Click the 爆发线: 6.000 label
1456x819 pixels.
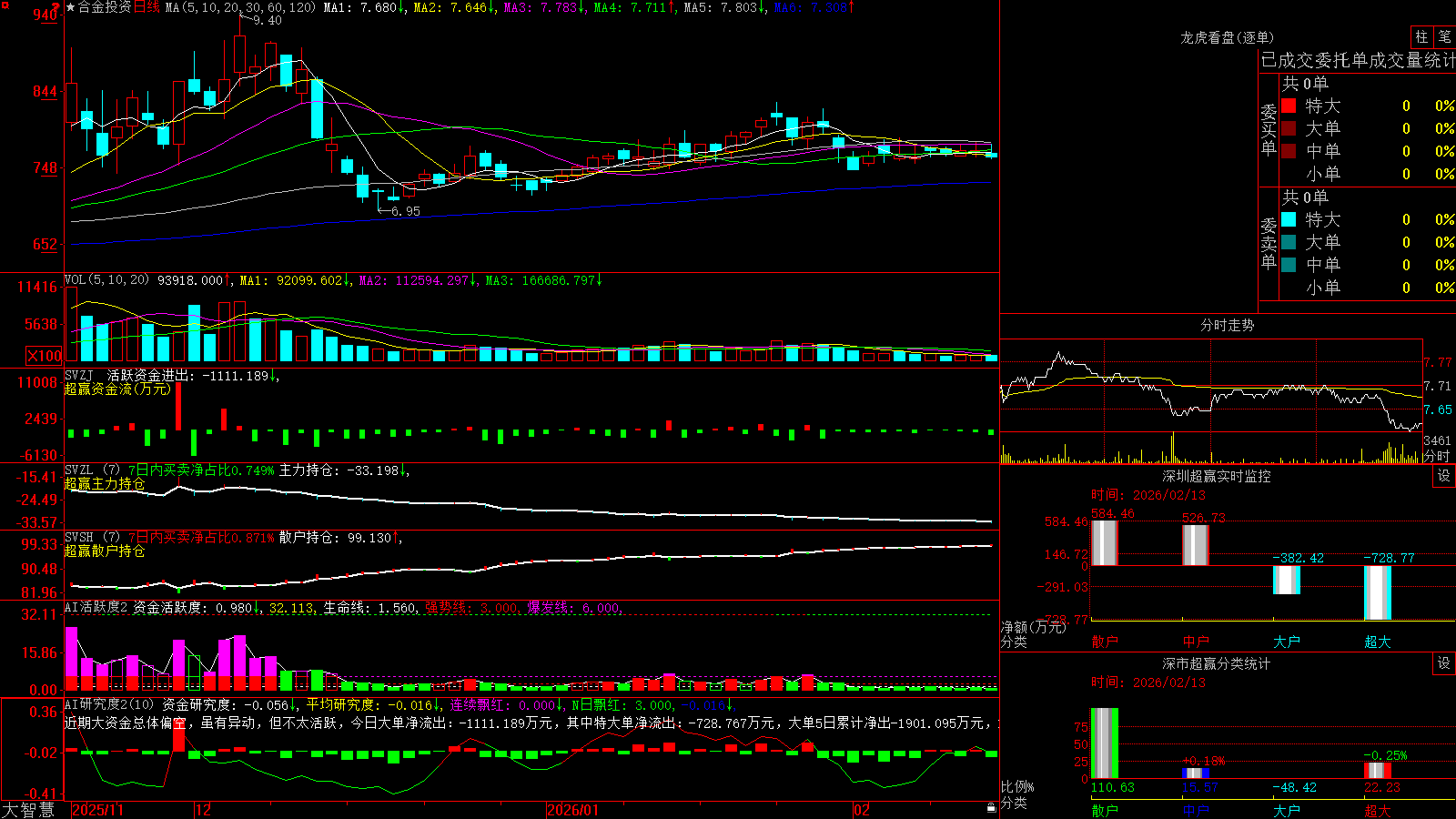575,608
